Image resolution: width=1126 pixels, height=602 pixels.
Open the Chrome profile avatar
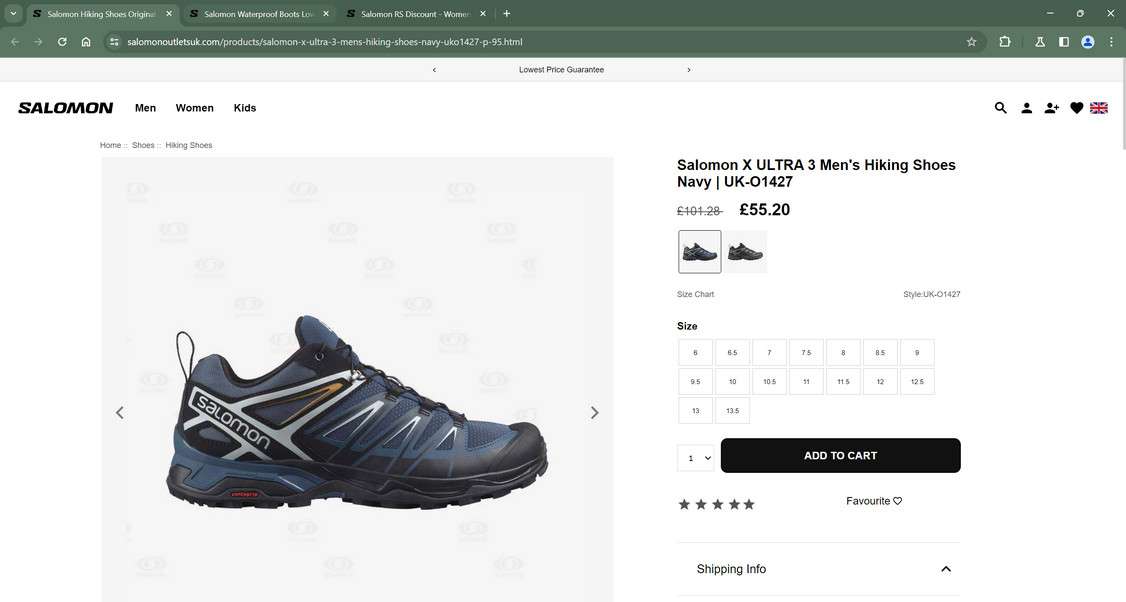(x=1088, y=42)
